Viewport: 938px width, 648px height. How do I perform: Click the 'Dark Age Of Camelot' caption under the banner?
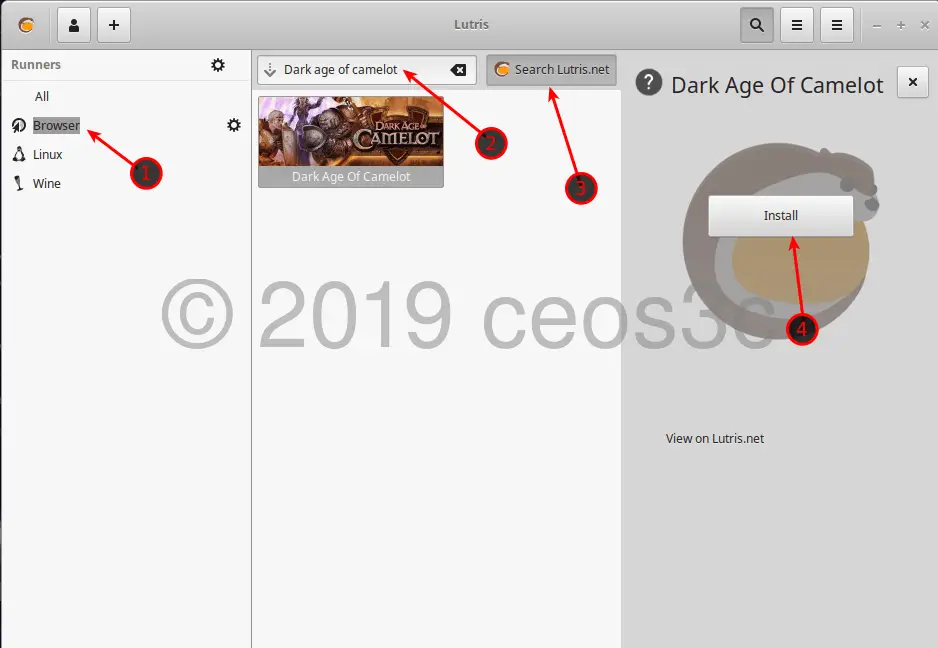click(351, 177)
